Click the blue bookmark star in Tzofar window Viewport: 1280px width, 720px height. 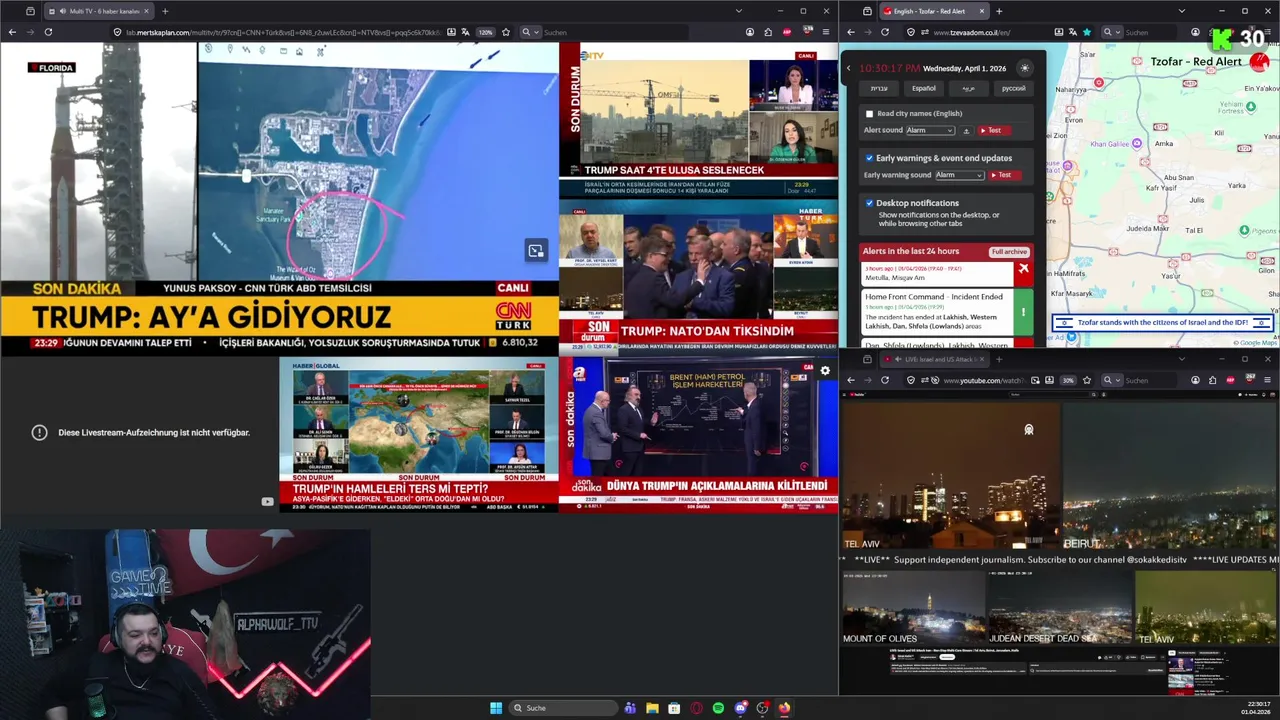pyautogui.click(x=1087, y=32)
